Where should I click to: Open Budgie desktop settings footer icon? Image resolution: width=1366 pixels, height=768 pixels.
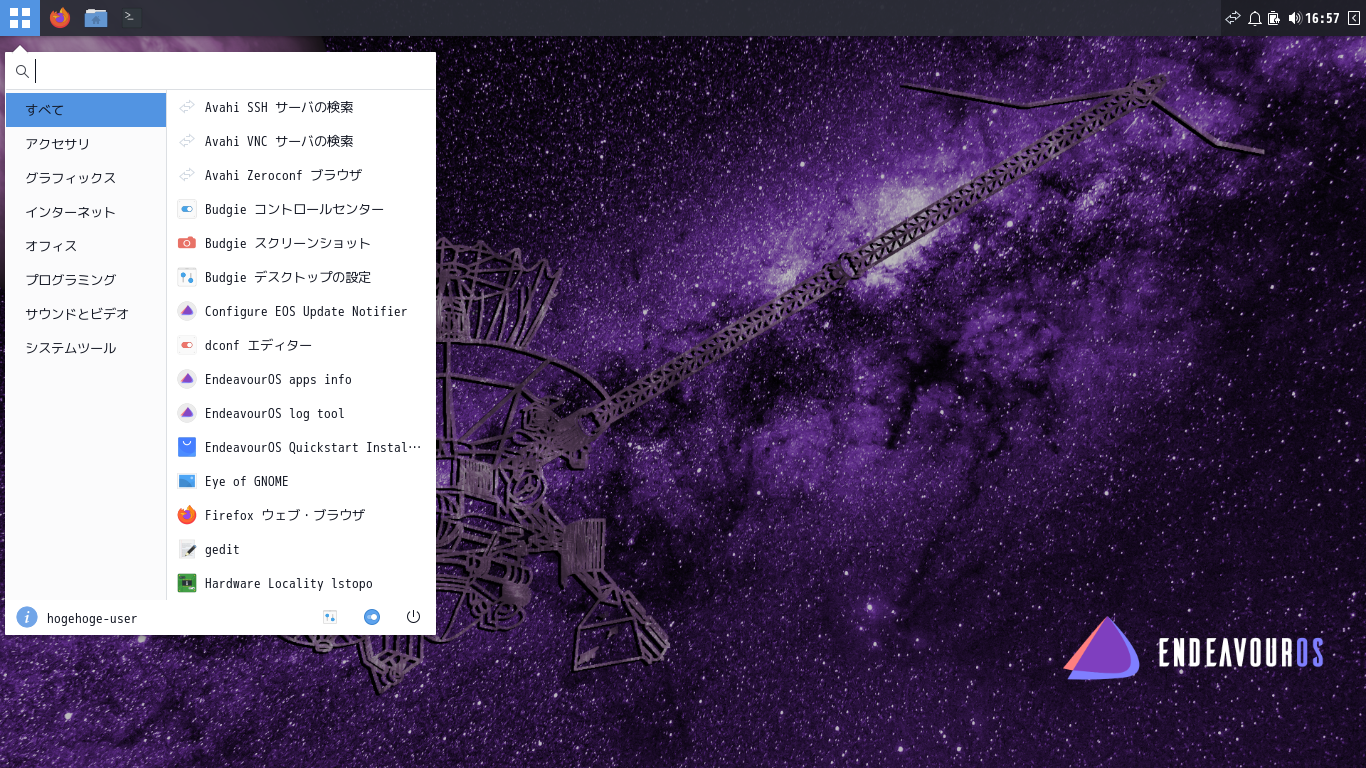click(x=330, y=617)
